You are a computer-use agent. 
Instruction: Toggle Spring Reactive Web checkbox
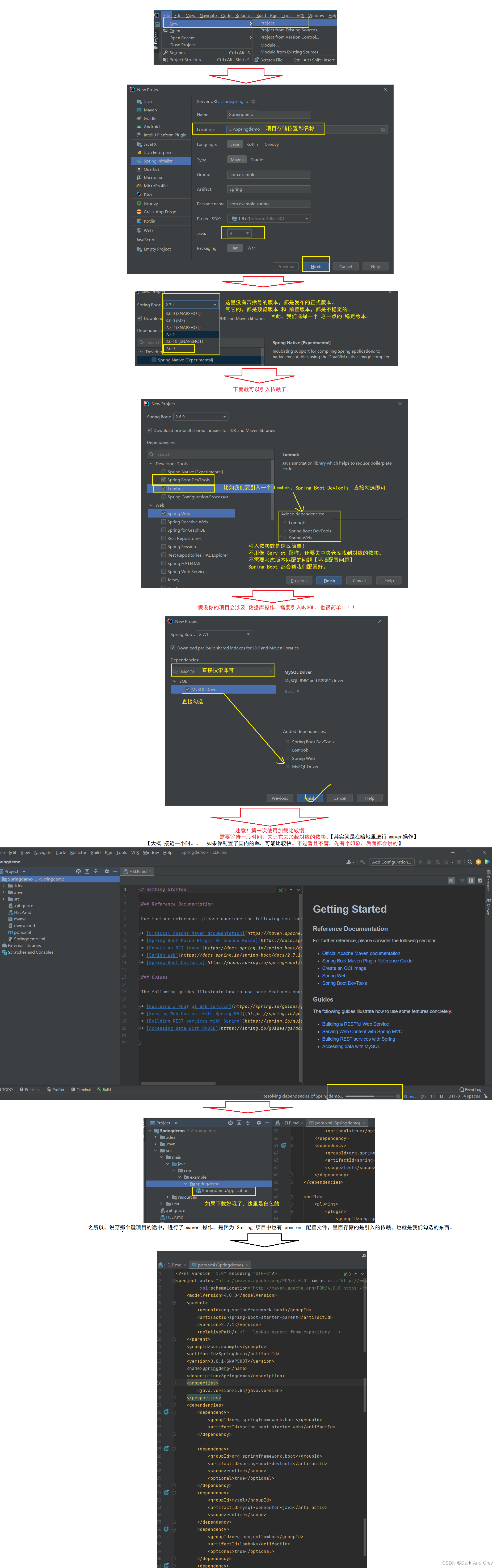[164, 522]
